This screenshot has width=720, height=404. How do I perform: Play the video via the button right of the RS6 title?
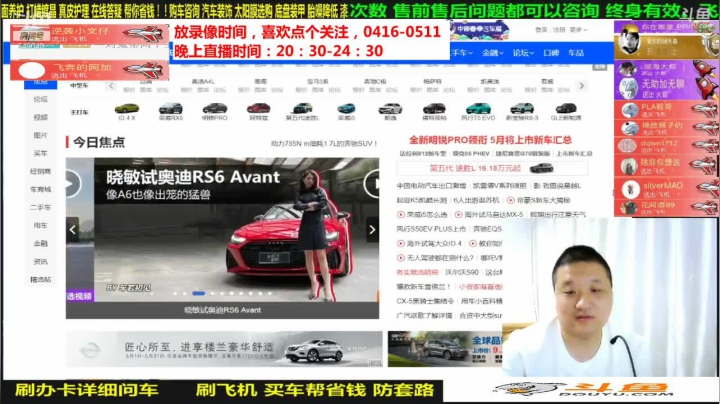373,184
